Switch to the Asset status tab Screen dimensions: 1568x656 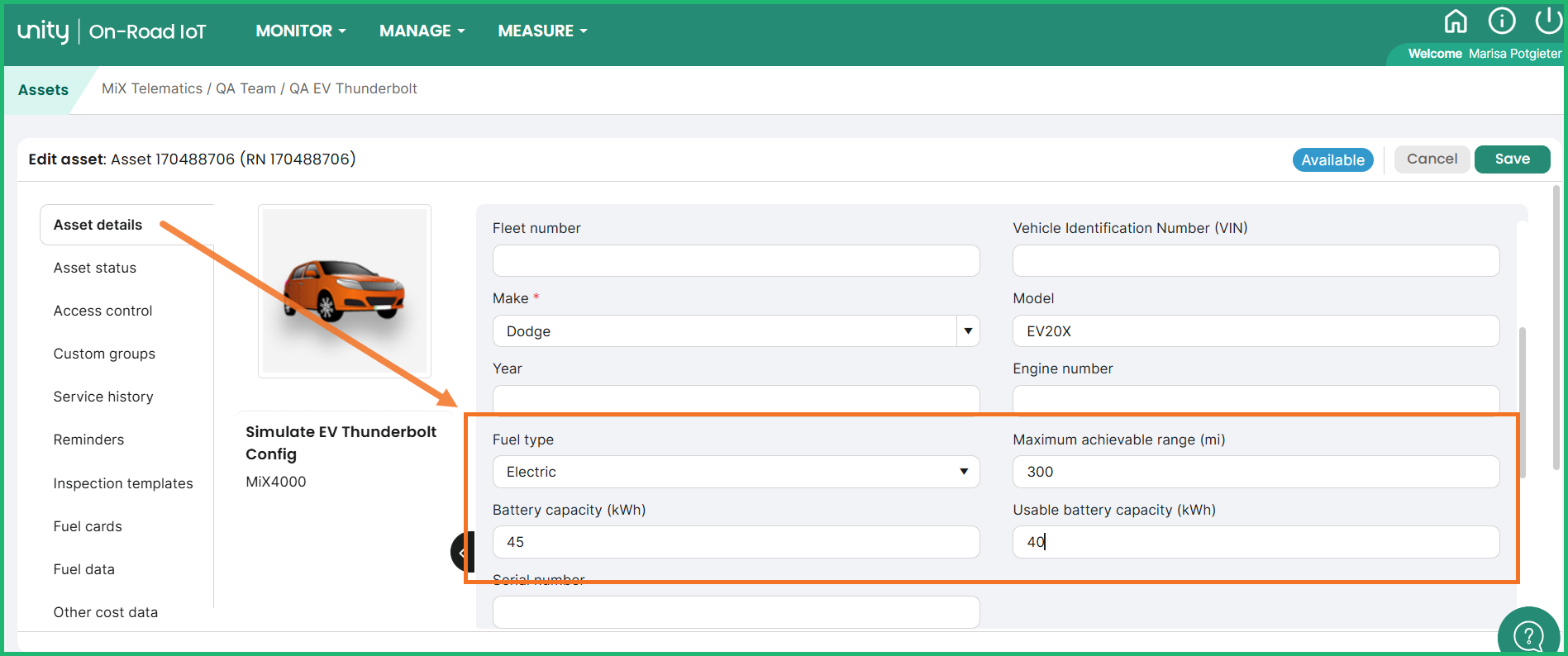click(95, 268)
